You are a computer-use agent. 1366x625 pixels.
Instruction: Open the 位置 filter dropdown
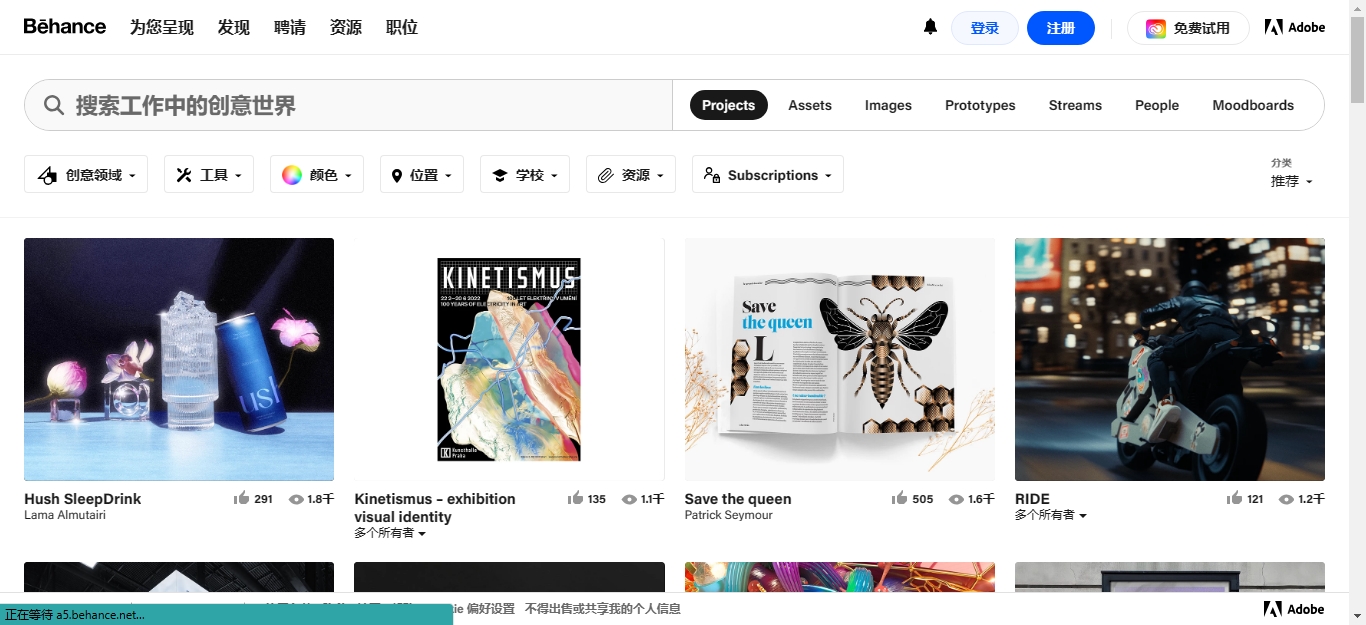[x=422, y=174]
